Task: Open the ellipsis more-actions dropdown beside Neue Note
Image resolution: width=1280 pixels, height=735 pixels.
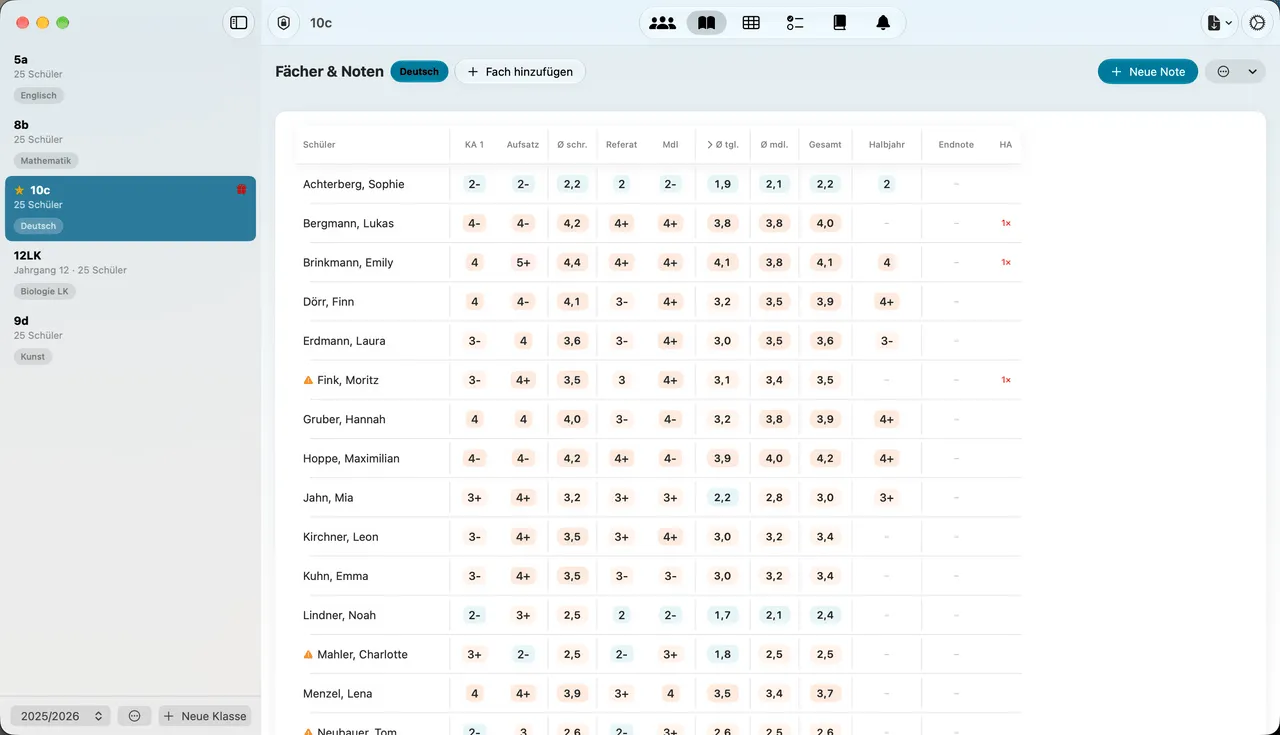Action: point(1235,71)
